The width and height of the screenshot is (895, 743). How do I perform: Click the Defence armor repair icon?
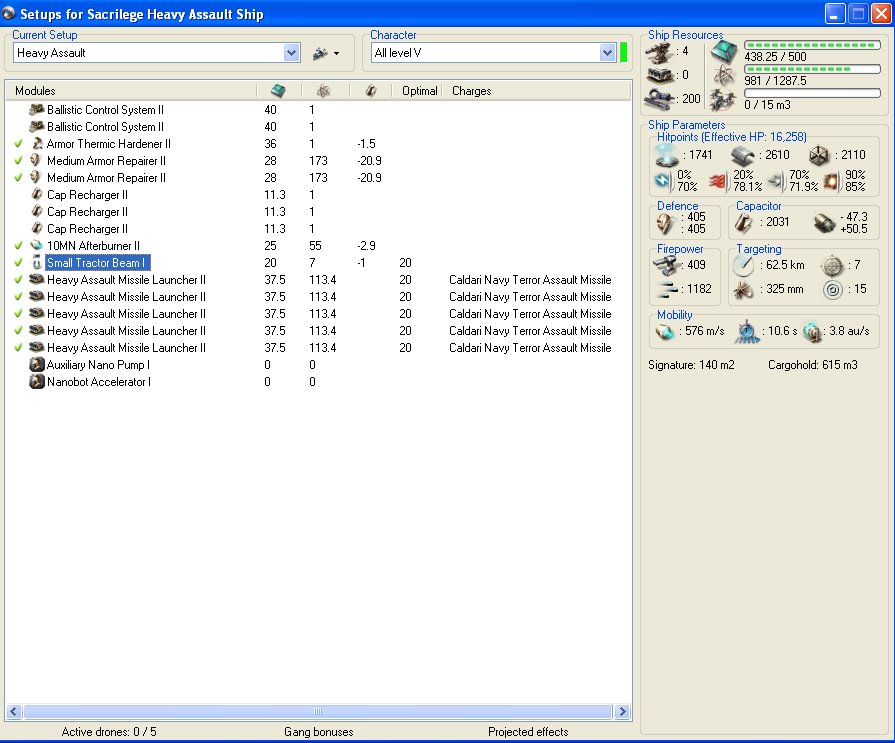tap(666, 223)
